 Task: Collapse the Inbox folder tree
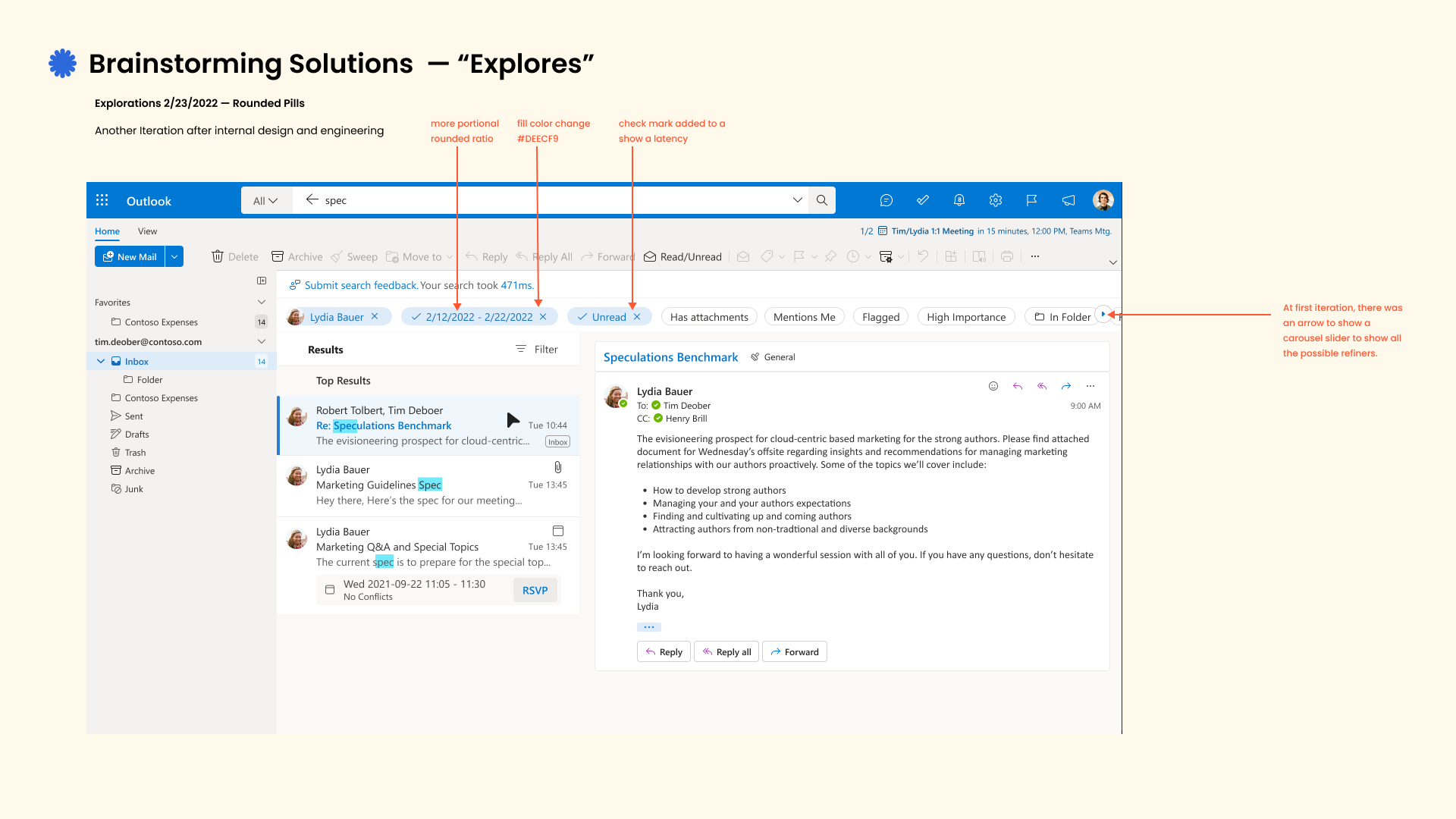point(101,362)
